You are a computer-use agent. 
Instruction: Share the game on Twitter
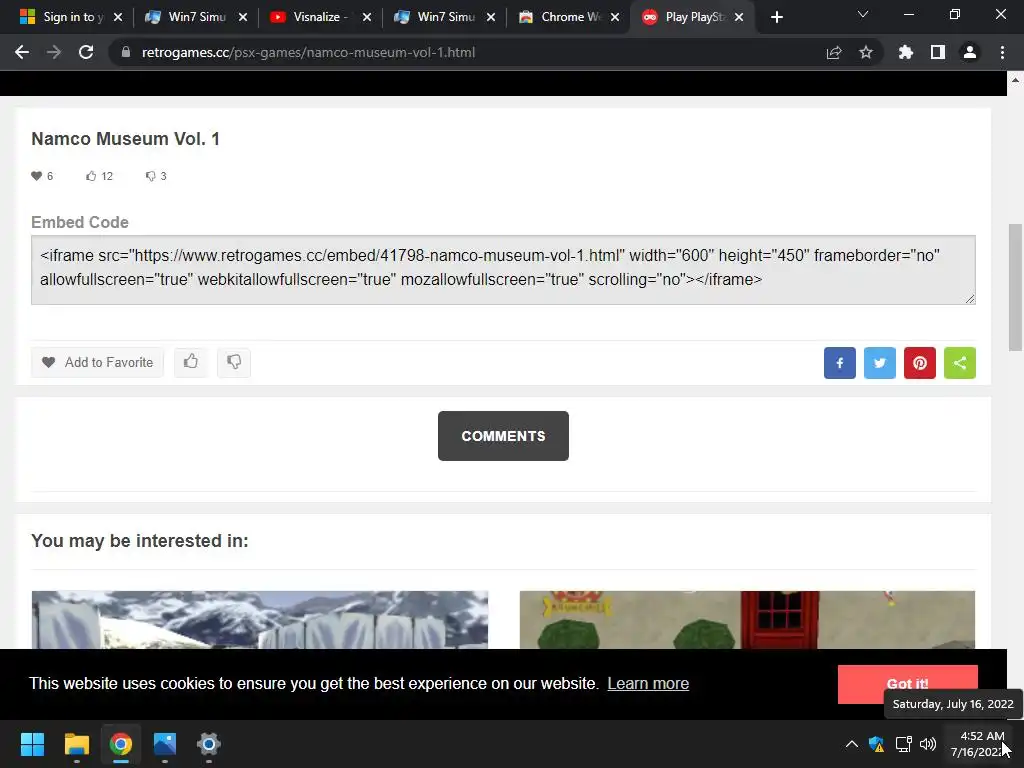(880, 363)
